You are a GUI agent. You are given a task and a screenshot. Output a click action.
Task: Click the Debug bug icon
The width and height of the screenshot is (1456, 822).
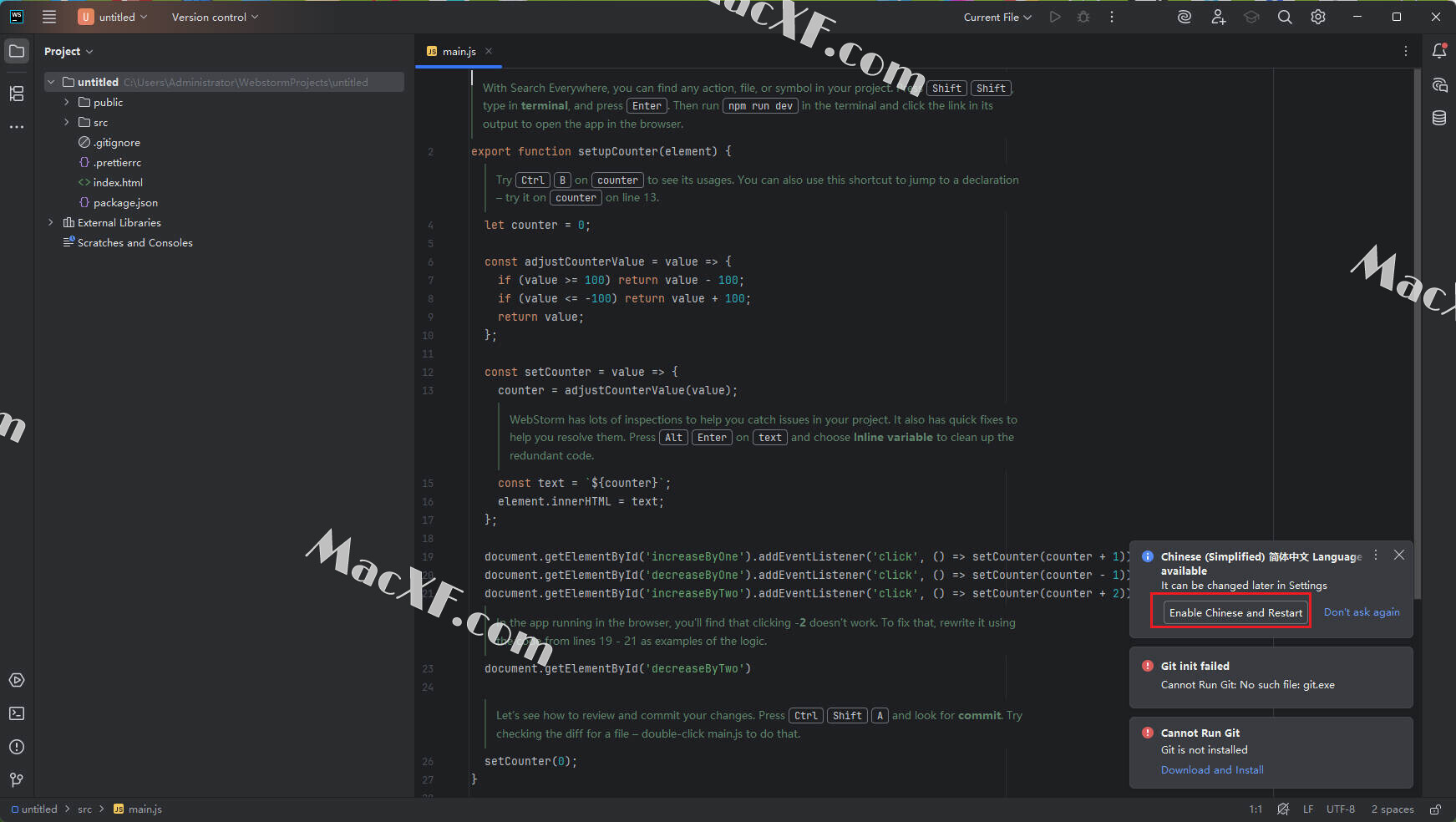pyautogui.click(x=1083, y=17)
